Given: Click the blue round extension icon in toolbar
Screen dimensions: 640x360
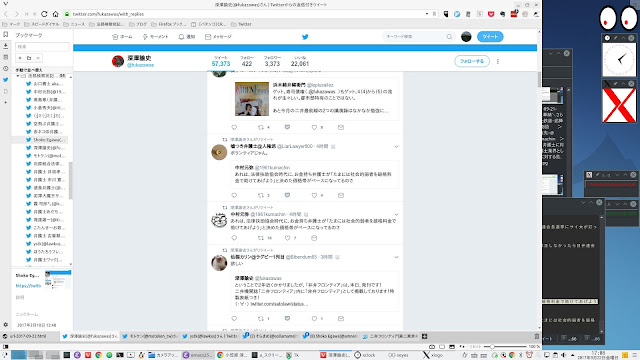Looking at the screenshot, I should pos(457,14).
